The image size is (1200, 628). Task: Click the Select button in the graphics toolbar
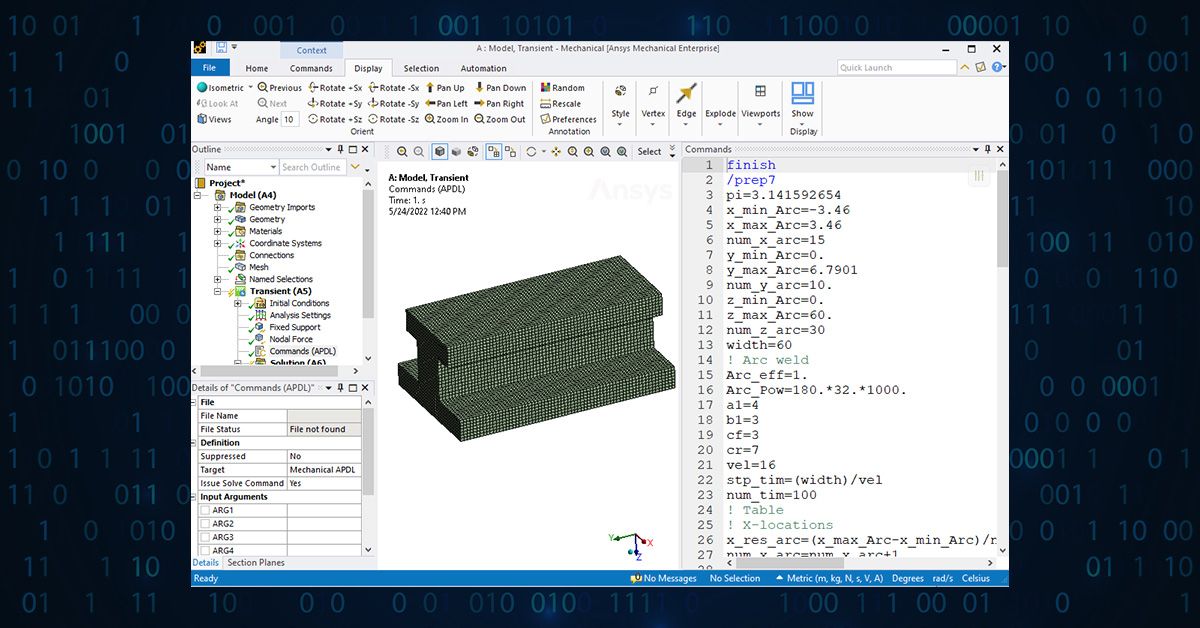point(649,152)
